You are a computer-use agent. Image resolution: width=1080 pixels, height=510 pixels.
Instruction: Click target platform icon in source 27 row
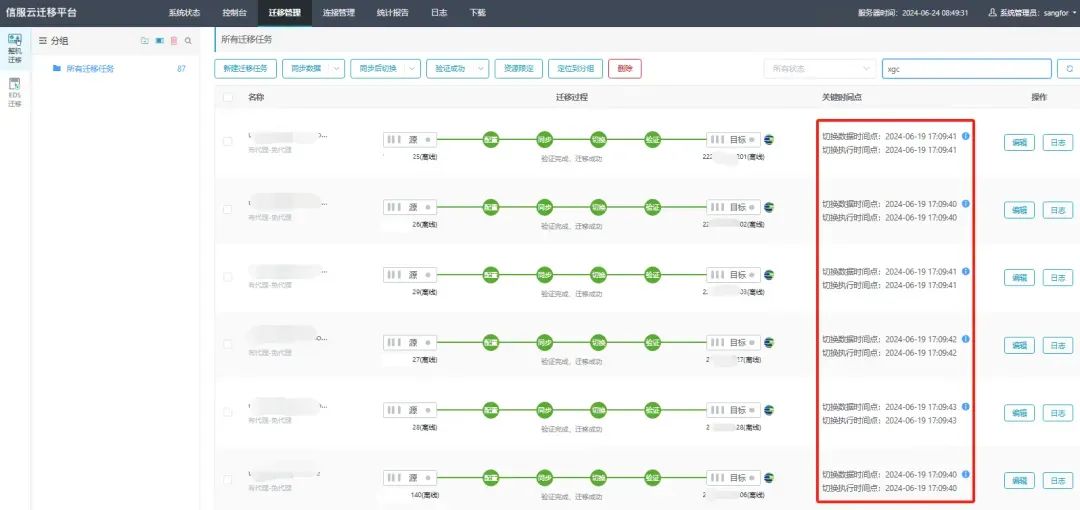(x=769, y=342)
